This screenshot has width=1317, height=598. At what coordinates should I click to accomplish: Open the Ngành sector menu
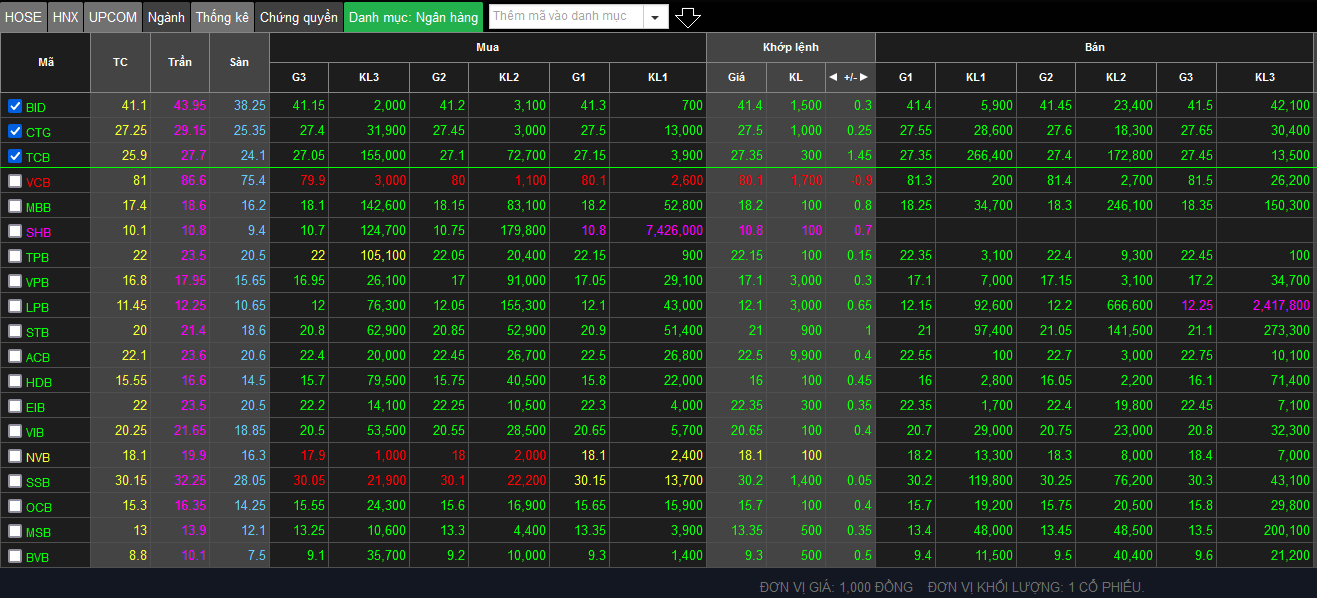tap(166, 17)
